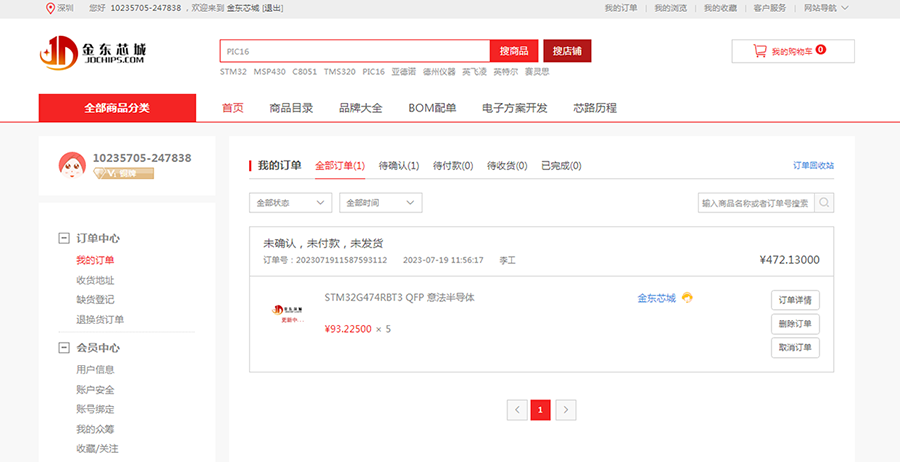The image size is (900, 462).
Task: Click the VIP 银牌 membership badge
Action: (123, 174)
